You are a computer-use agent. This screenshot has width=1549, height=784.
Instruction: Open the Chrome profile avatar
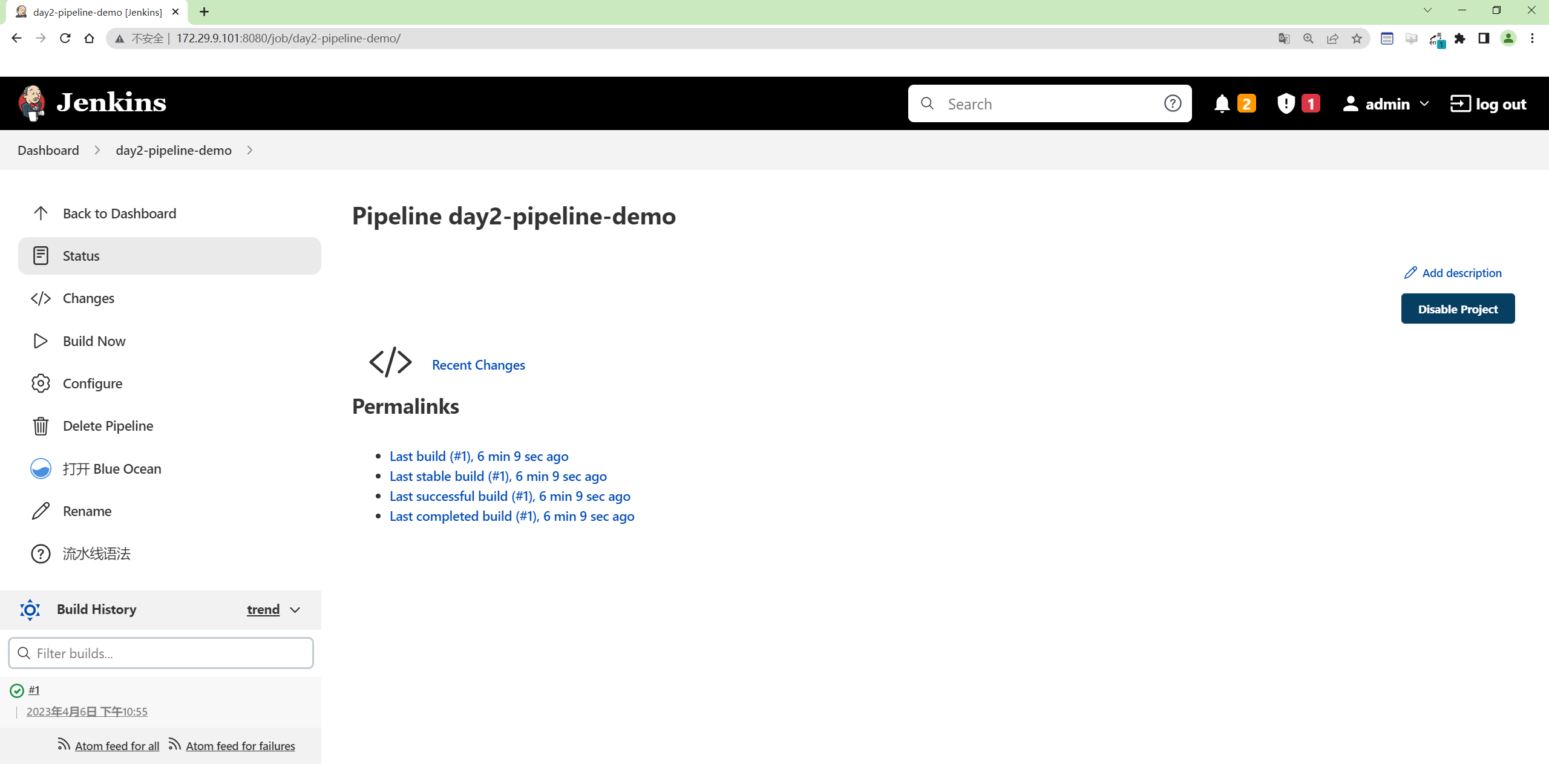(1508, 38)
